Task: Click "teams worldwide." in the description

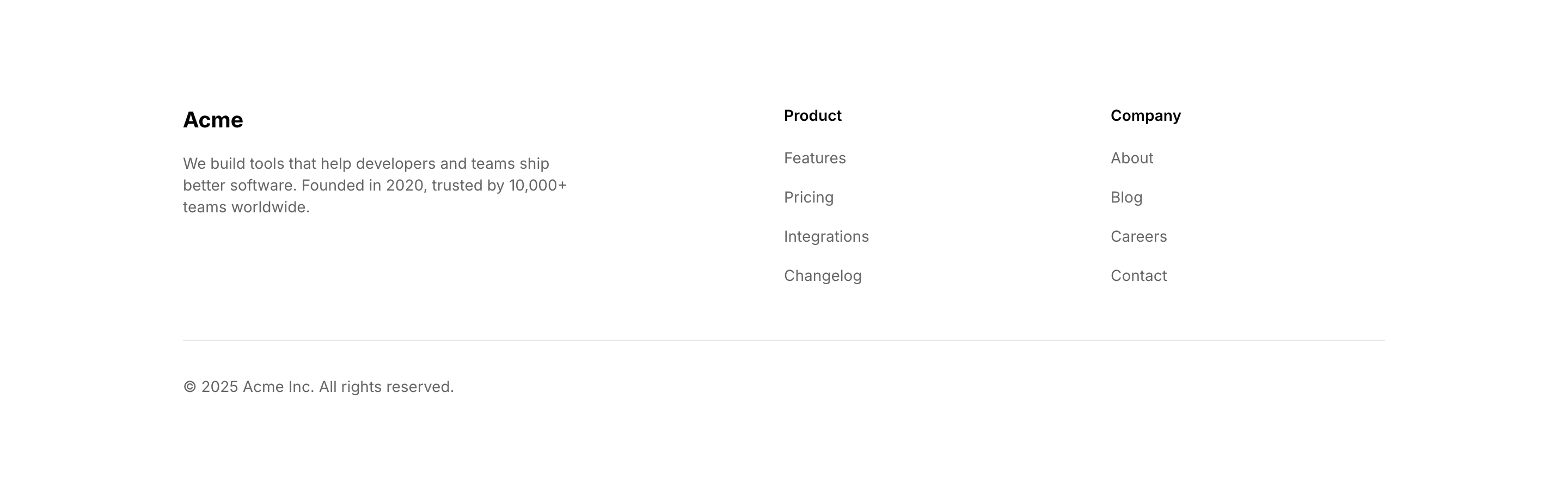Action: click(x=246, y=207)
